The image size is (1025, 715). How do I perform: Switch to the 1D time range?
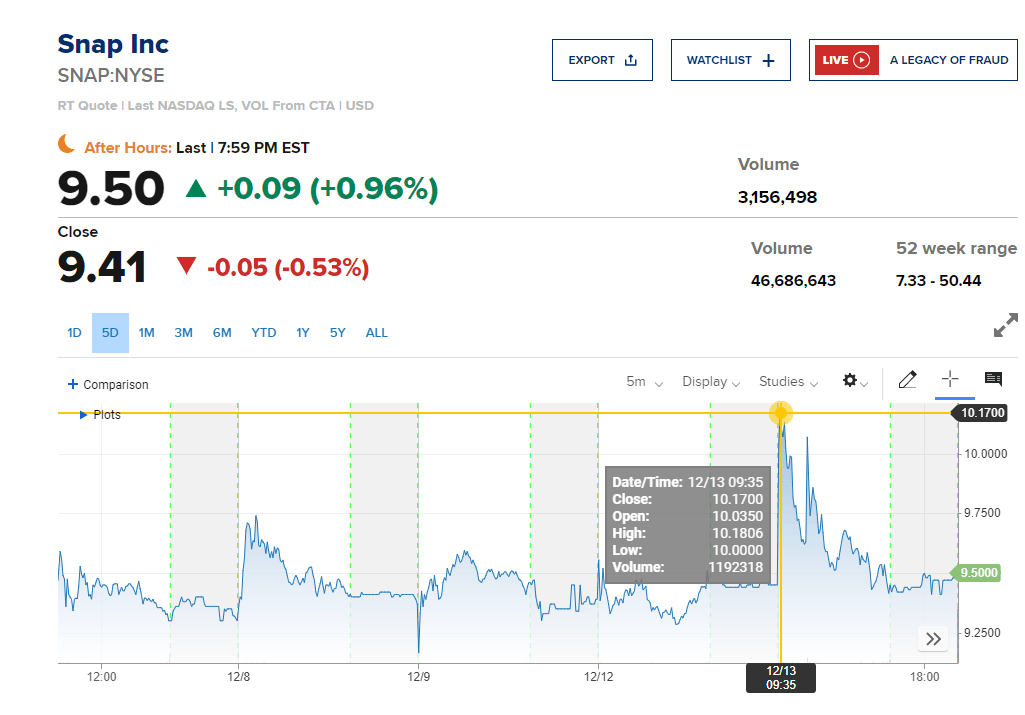click(74, 333)
